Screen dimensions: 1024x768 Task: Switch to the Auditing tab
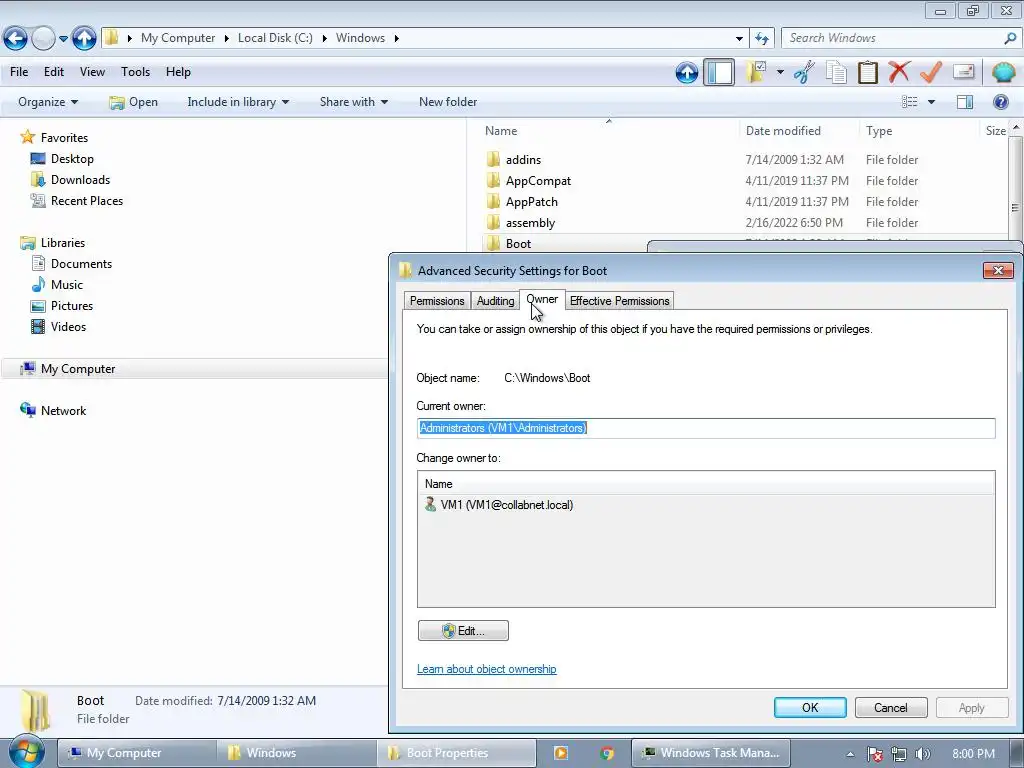[x=495, y=301]
